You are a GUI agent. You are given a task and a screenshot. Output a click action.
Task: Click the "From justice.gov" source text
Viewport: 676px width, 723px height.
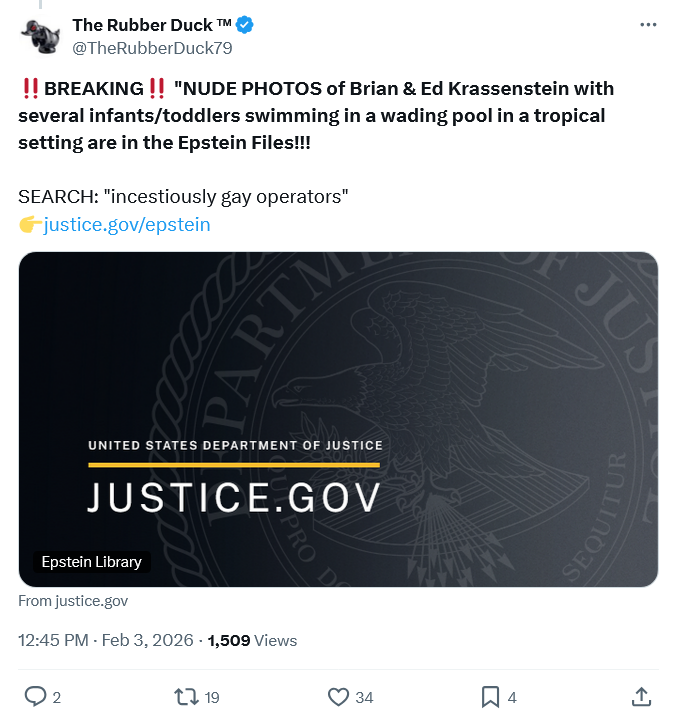pyautogui.click(x=73, y=601)
